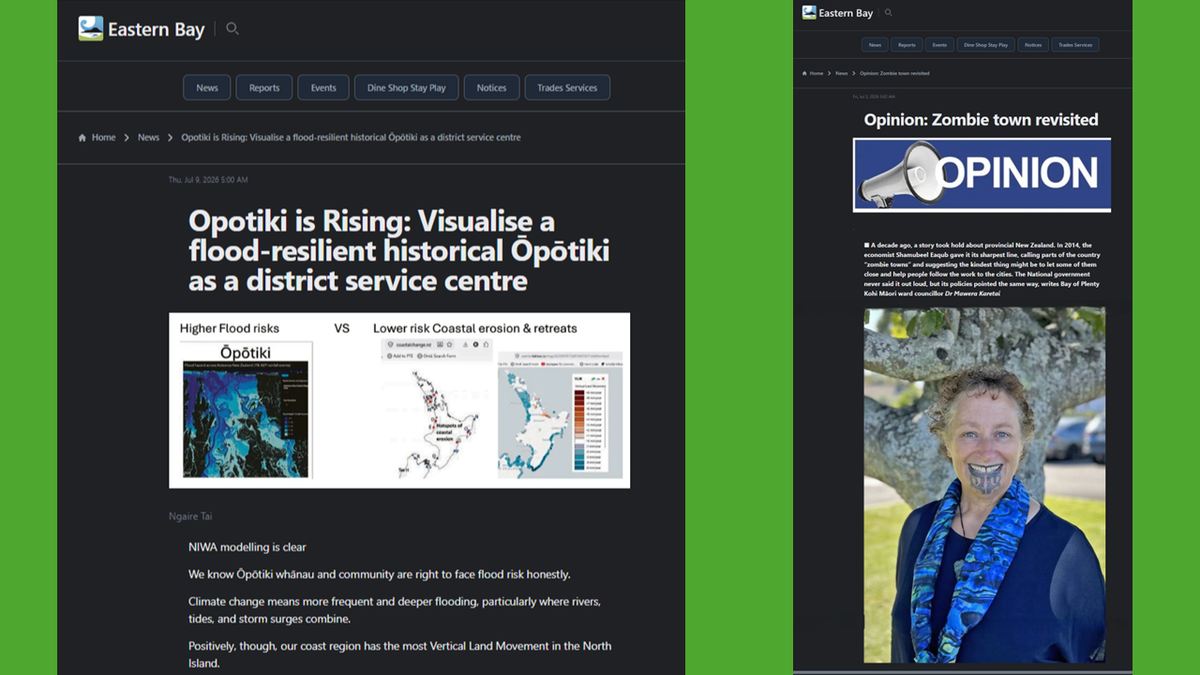Click home icon in right page breadcrumb
The image size is (1200, 675).
point(805,73)
